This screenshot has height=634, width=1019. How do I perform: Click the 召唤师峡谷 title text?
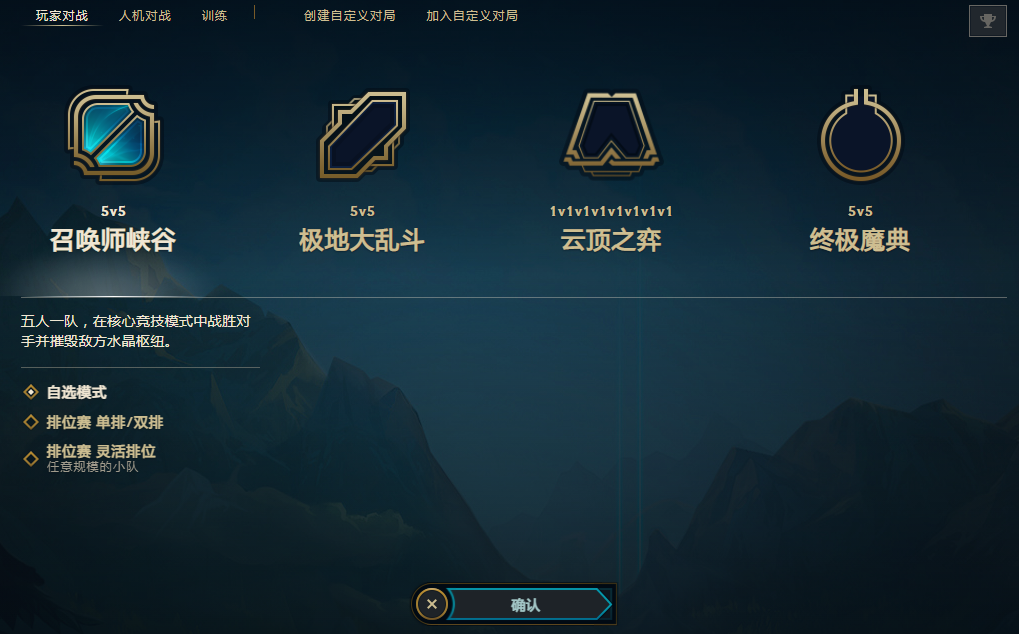[x=113, y=240]
